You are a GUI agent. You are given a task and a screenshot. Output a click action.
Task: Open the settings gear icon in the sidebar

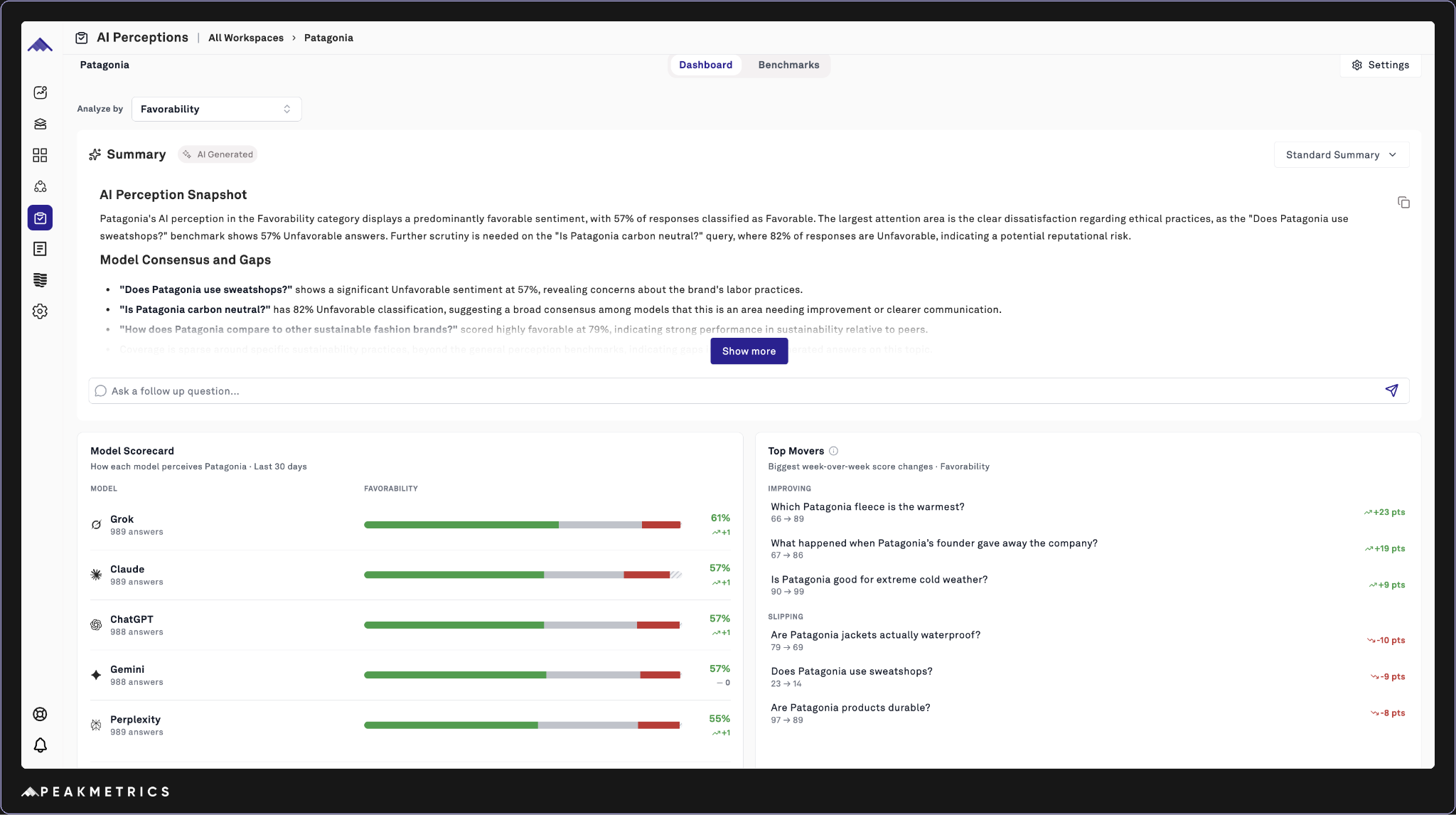[x=41, y=311]
